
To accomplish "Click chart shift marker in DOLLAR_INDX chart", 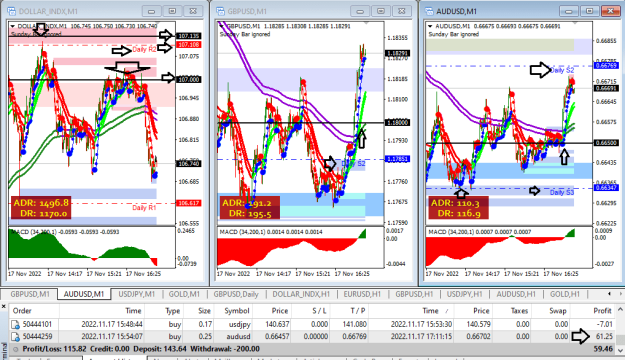I will click(x=157, y=23).
